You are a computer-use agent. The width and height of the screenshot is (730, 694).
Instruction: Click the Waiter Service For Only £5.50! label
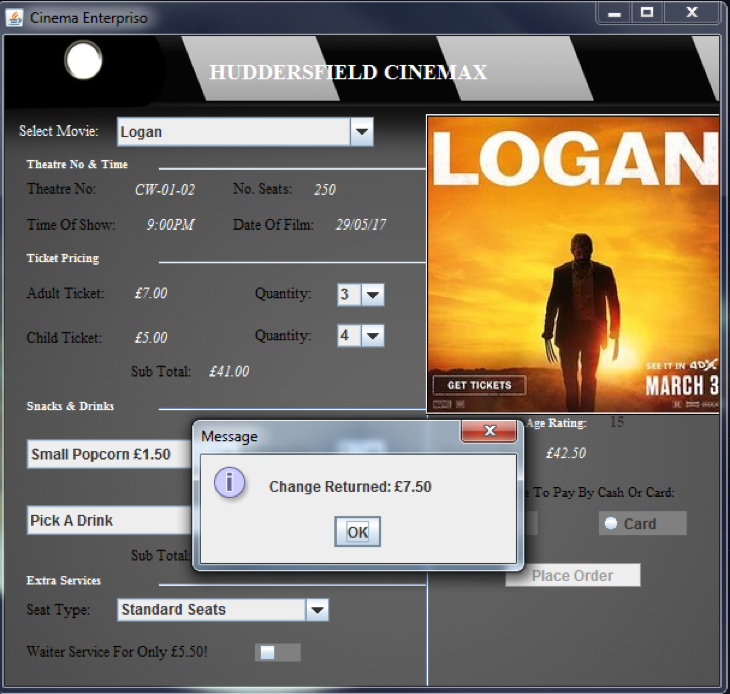117,652
